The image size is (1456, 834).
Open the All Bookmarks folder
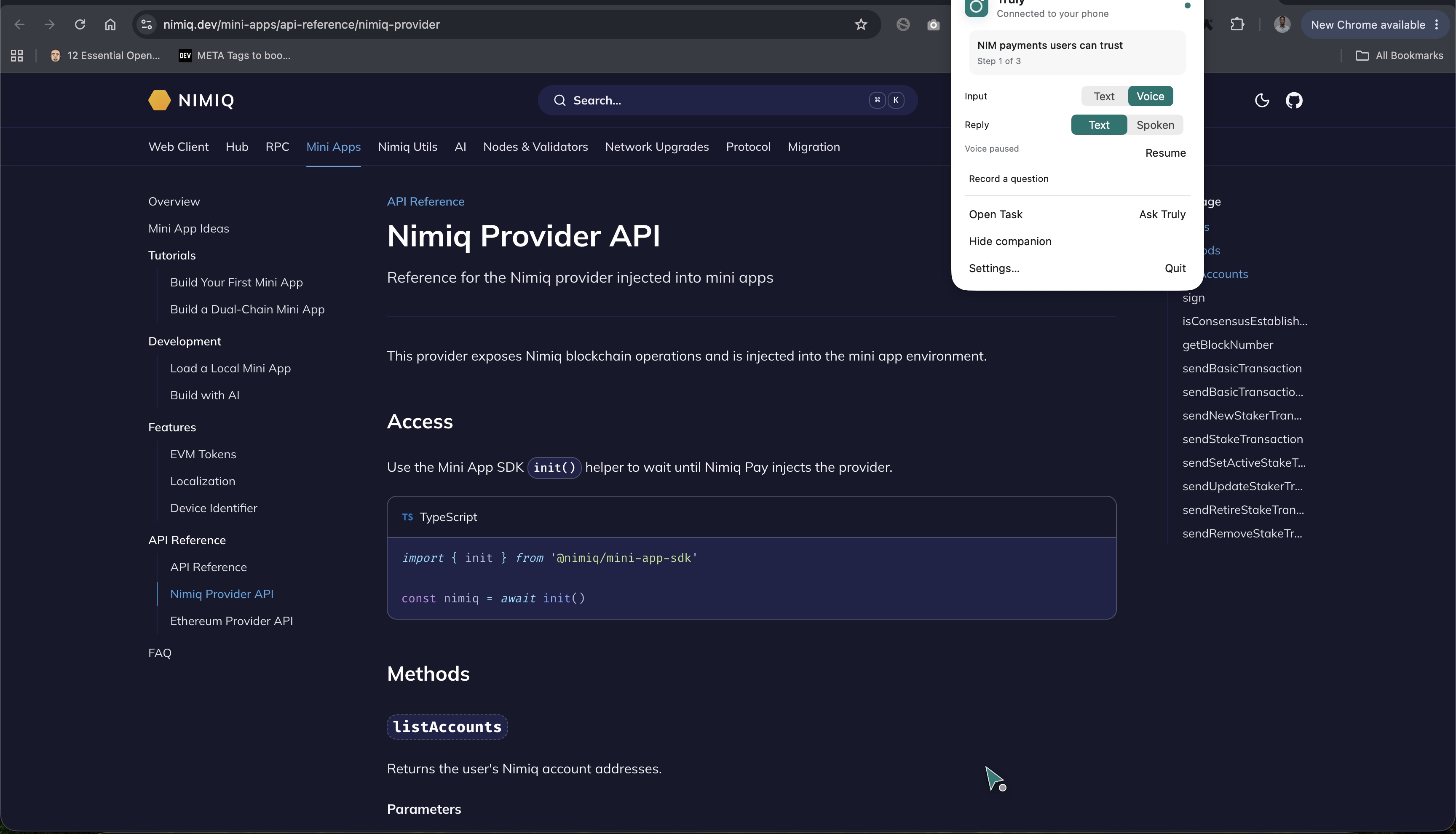(x=1399, y=56)
